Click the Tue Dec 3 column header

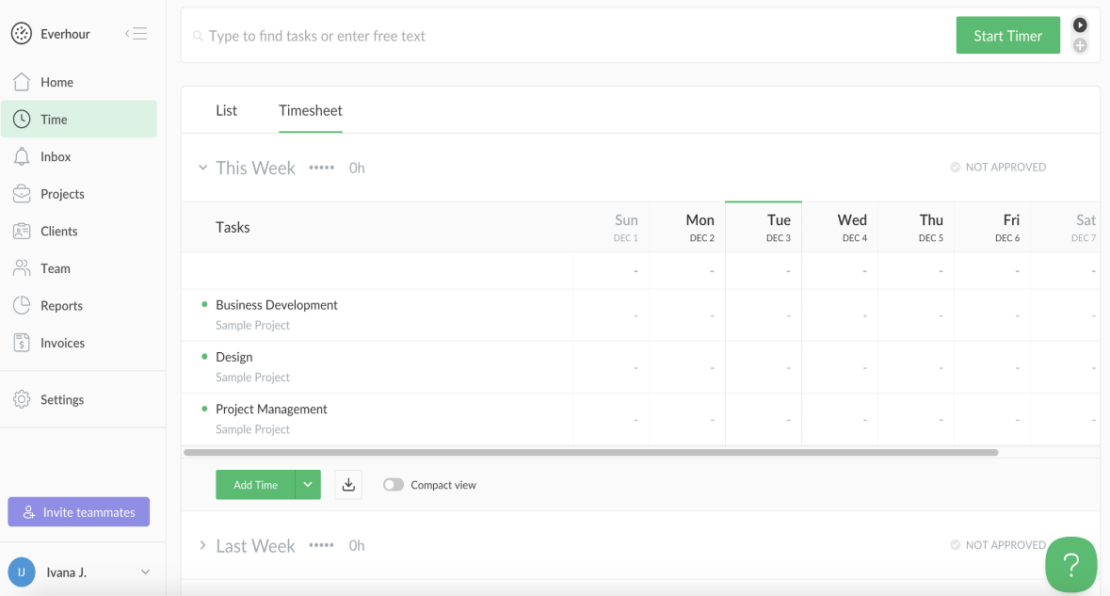(x=763, y=228)
